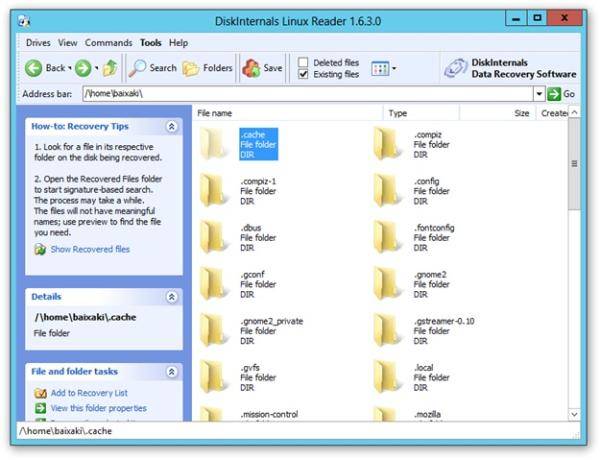The width and height of the screenshot is (600, 460).
Task: Click the View this folder properties link
Action: click(x=99, y=408)
